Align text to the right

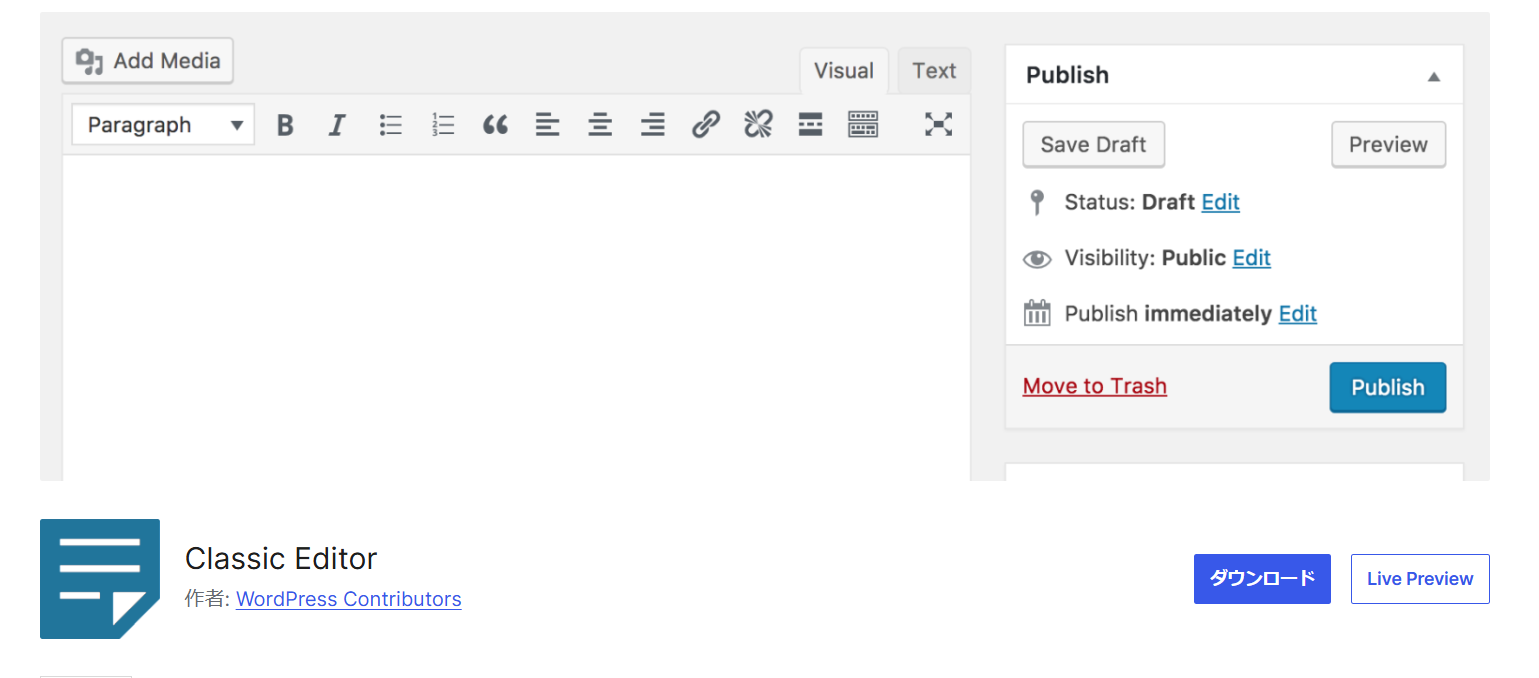(653, 125)
